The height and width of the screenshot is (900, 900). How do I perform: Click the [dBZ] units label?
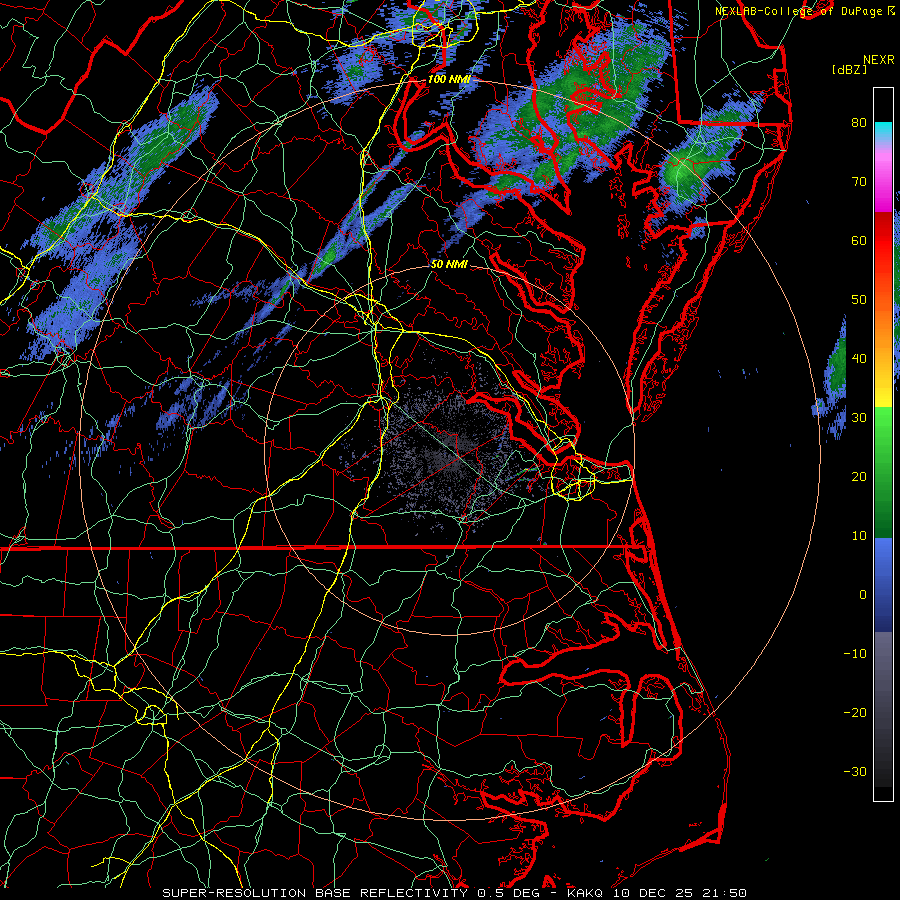pos(849,70)
